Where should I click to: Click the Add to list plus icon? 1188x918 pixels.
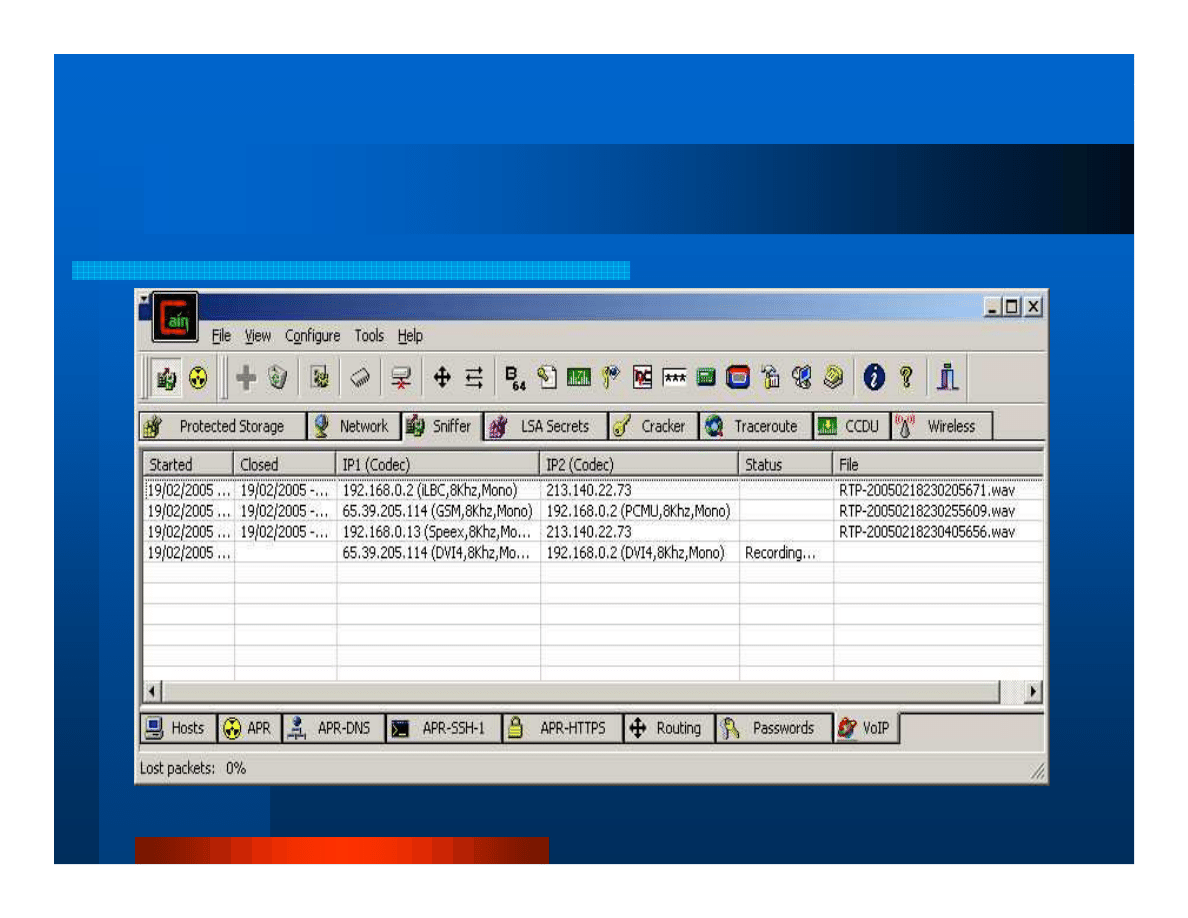(246, 378)
